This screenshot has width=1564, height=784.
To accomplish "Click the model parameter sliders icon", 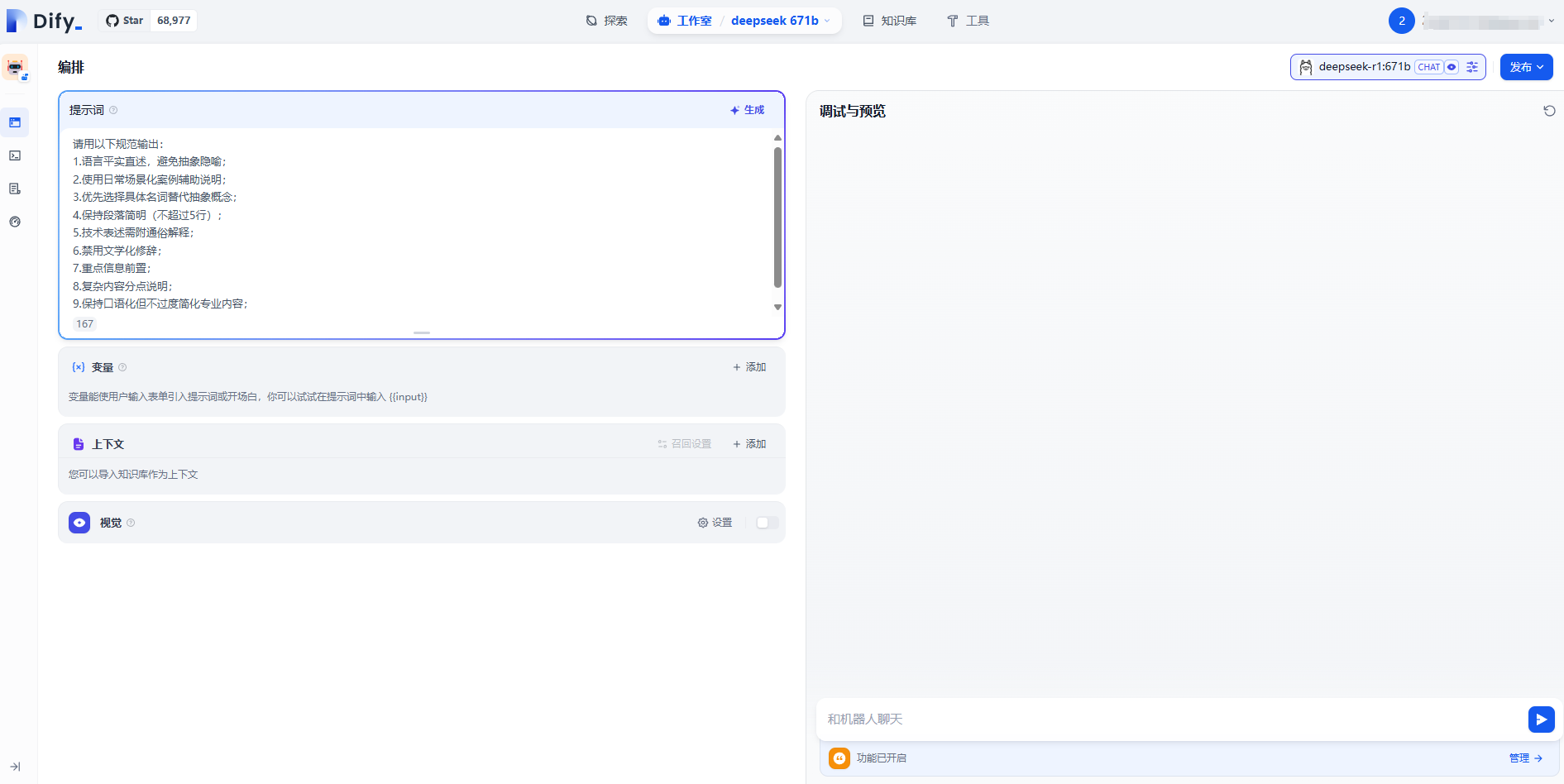I will (1472, 67).
